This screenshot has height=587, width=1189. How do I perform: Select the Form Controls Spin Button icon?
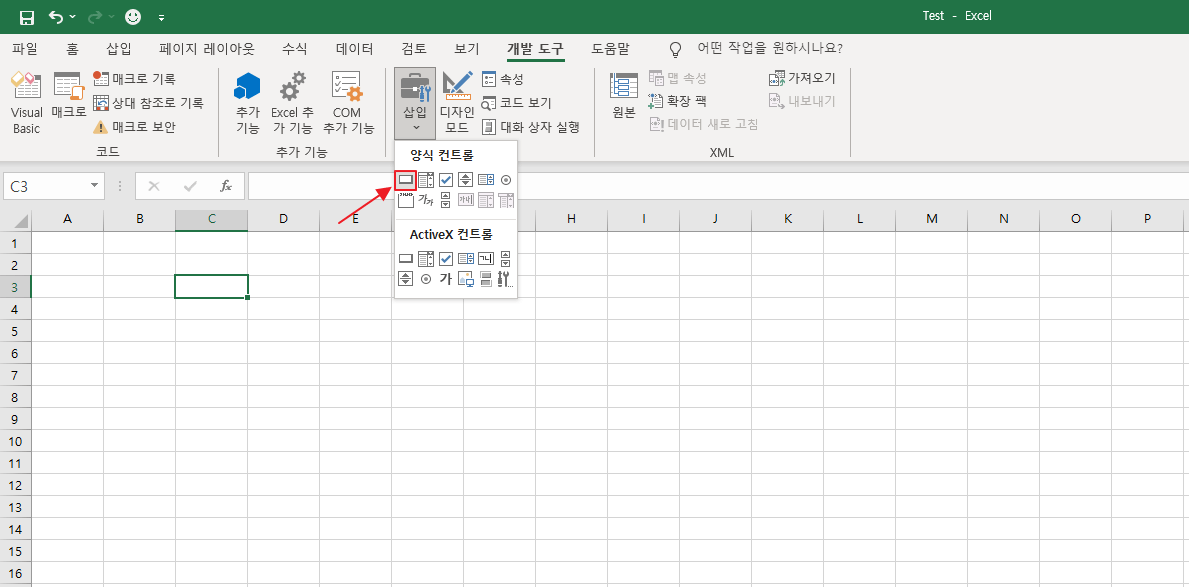466,180
